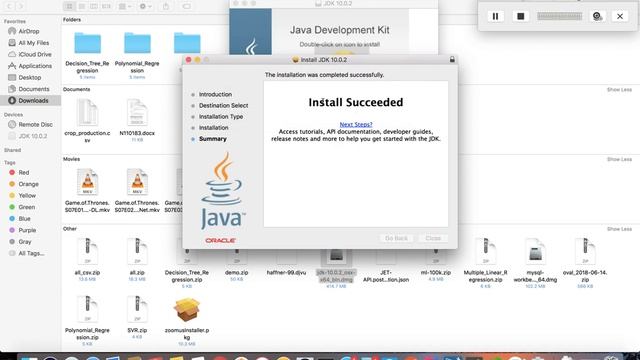The width and height of the screenshot is (640, 360).
Task: Open Finder action gear menu
Action: tap(146, 6)
